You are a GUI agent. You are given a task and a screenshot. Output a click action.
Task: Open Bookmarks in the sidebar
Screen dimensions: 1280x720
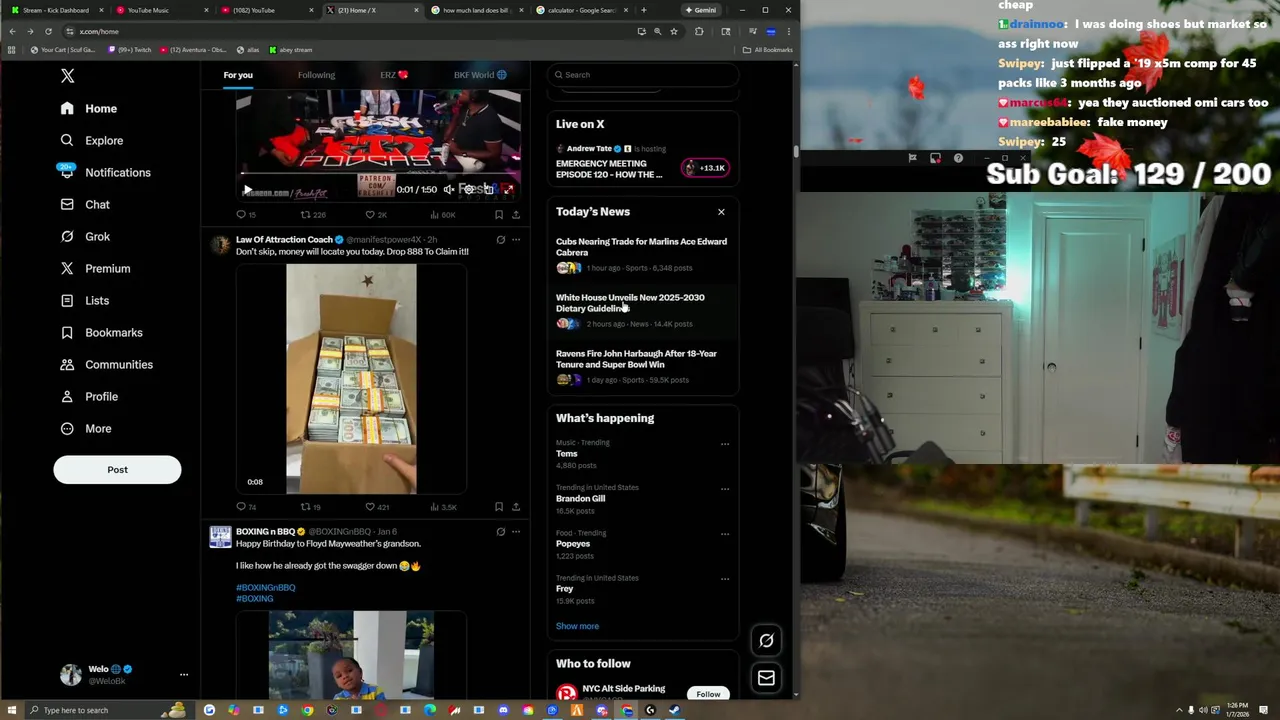(x=101, y=332)
